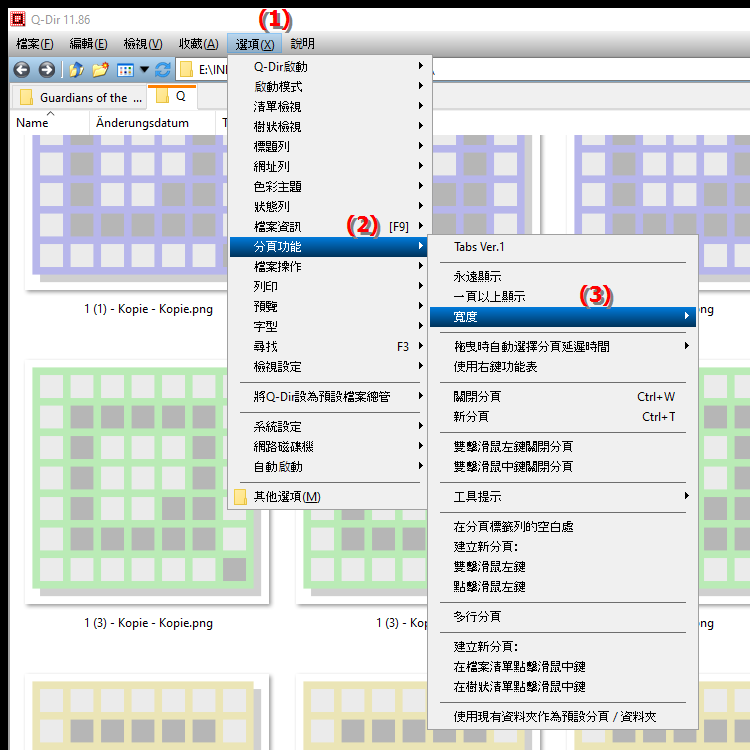The height and width of the screenshot is (750, 750).
Task: Click the Forward navigation arrow icon
Action: (x=46, y=70)
